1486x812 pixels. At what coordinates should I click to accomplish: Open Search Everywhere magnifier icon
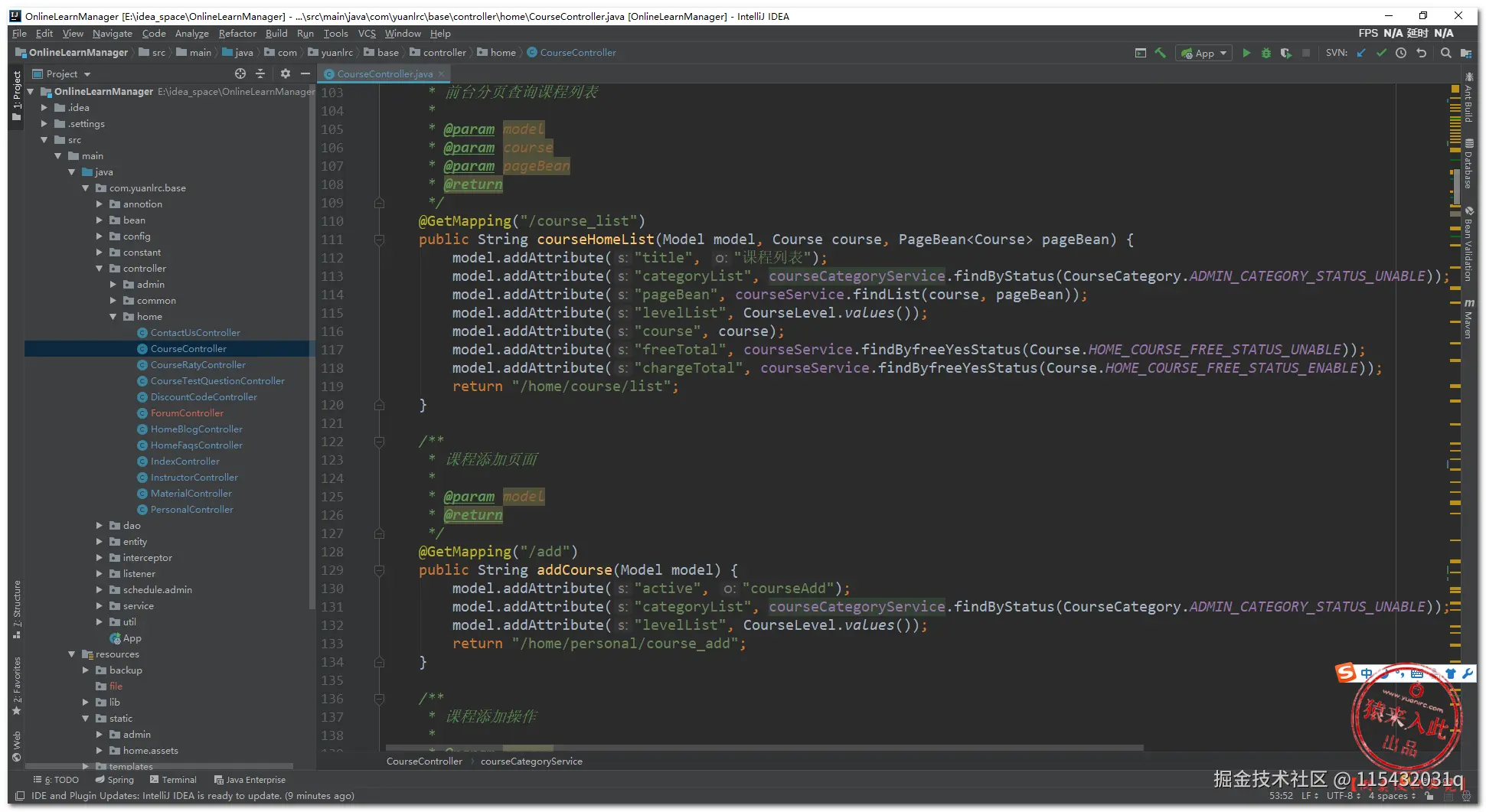tap(1445, 53)
